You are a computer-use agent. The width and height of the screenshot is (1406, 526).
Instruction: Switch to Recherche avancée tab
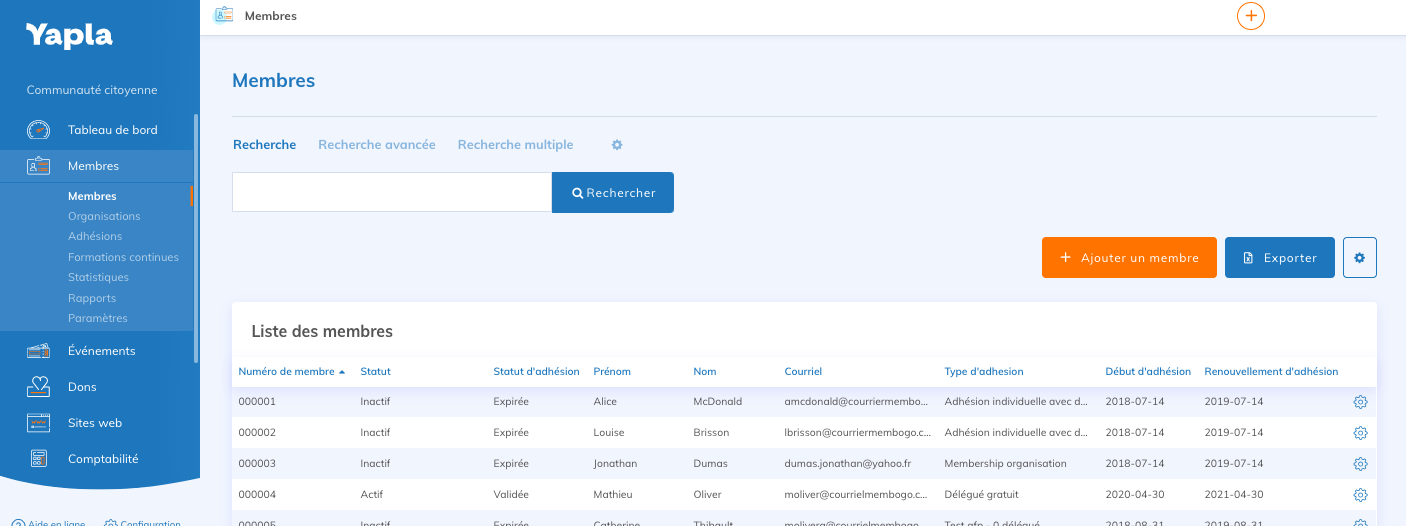pos(377,145)
